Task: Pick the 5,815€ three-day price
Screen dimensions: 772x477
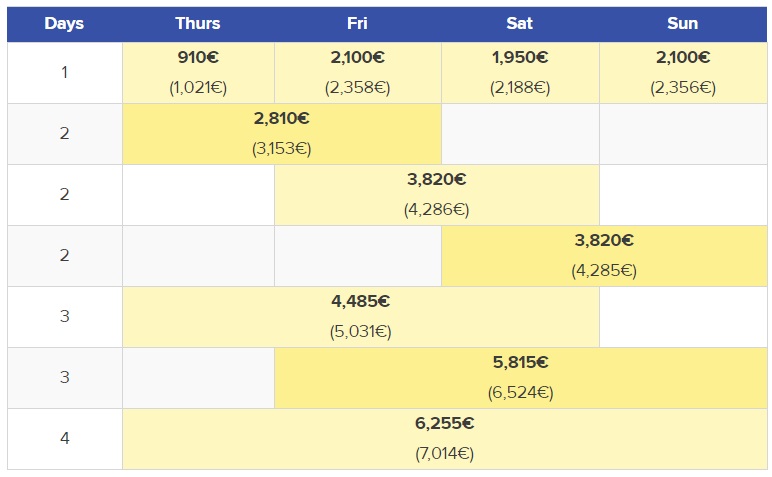Action: 520,363
